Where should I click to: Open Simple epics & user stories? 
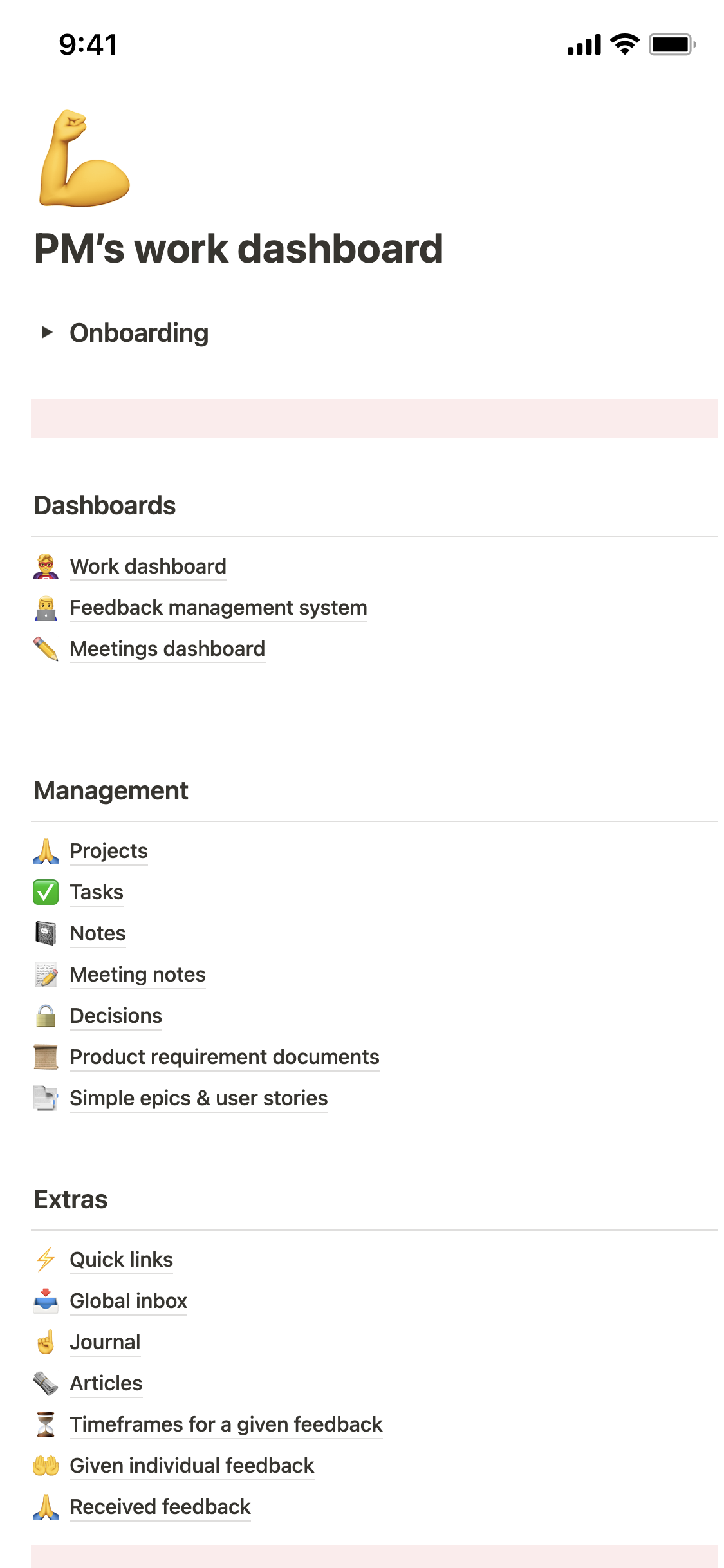[199, 1098]
